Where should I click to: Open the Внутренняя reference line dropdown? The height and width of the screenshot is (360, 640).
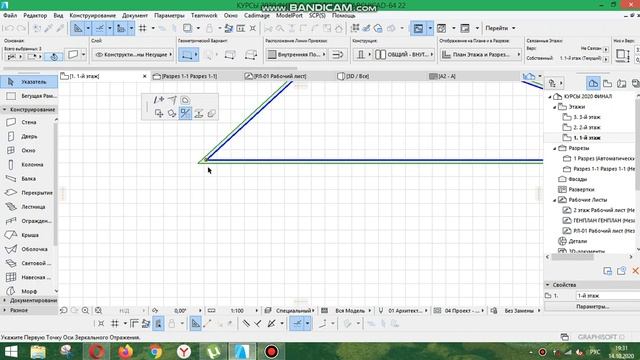point(297,54)
